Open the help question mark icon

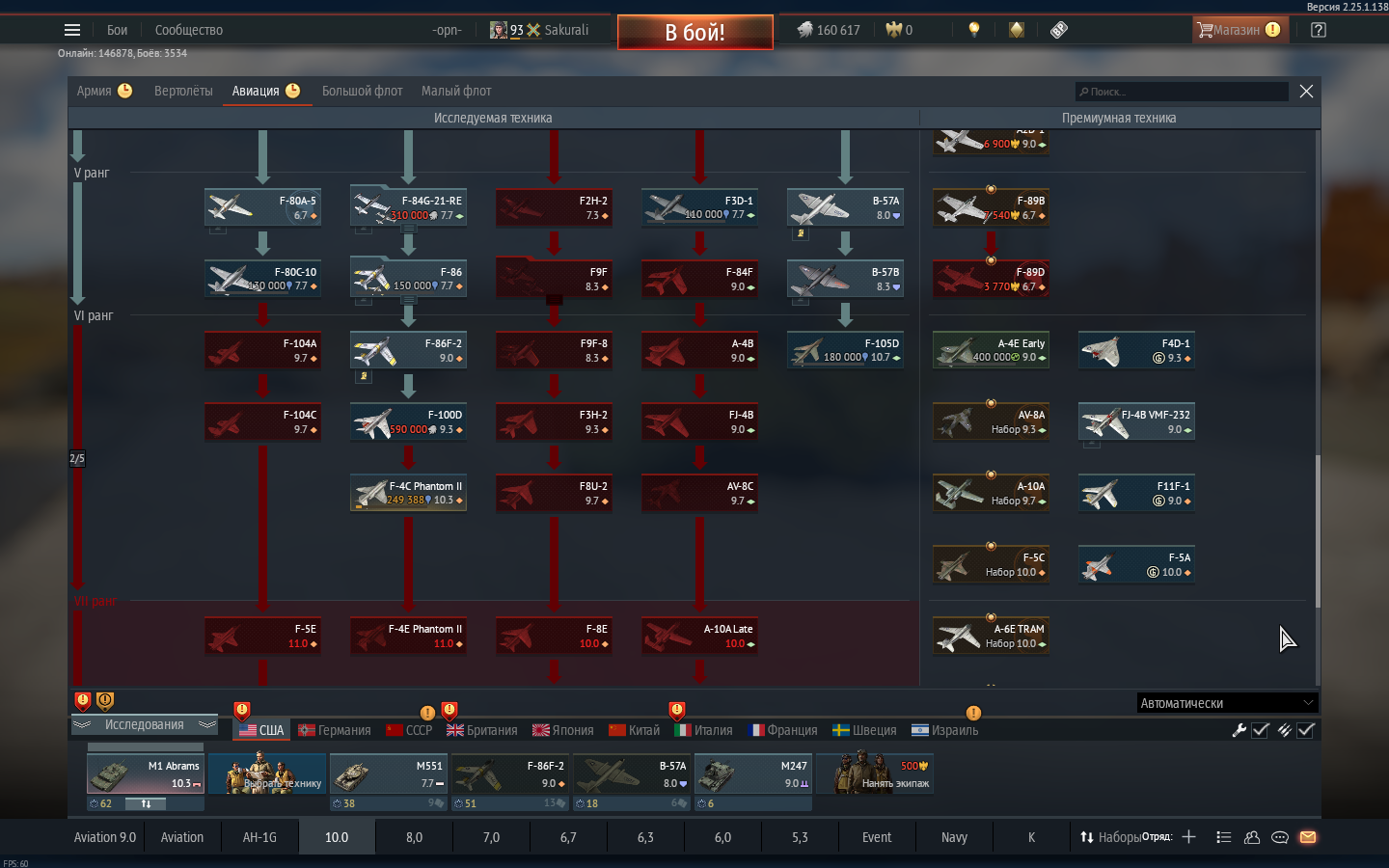(x=1319, y=30)
